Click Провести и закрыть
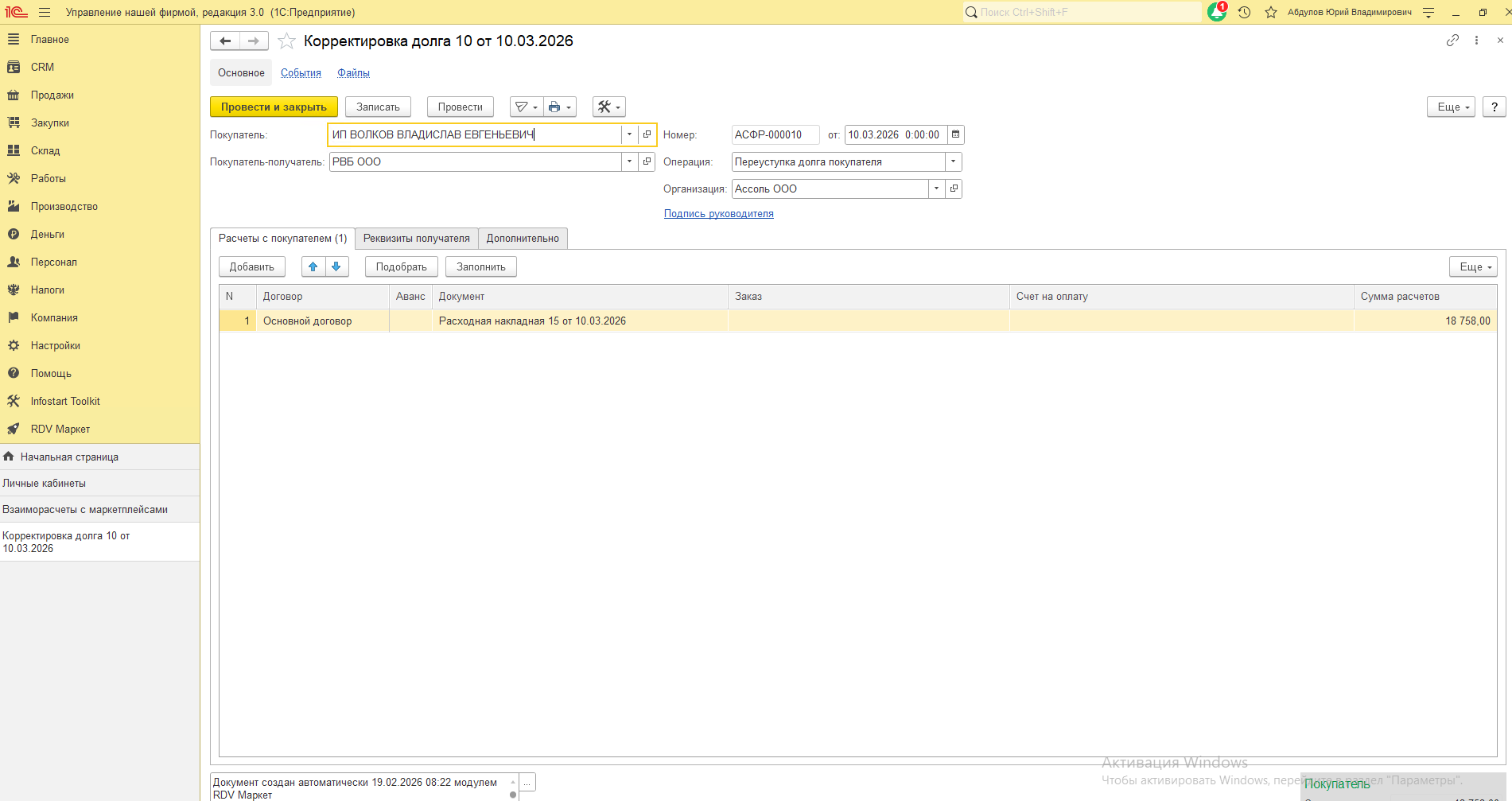 (x=274, y=107)
